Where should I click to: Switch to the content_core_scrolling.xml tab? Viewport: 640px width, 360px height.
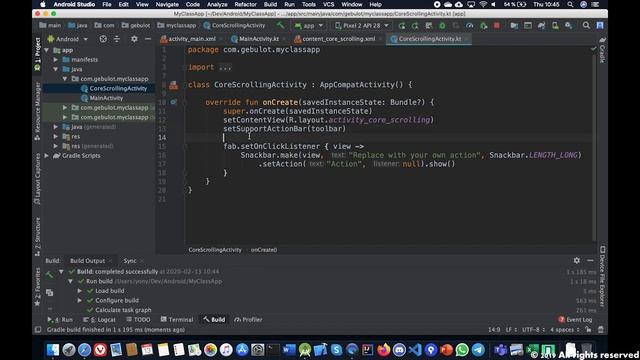pyautogui.click(x=338, y=39)
